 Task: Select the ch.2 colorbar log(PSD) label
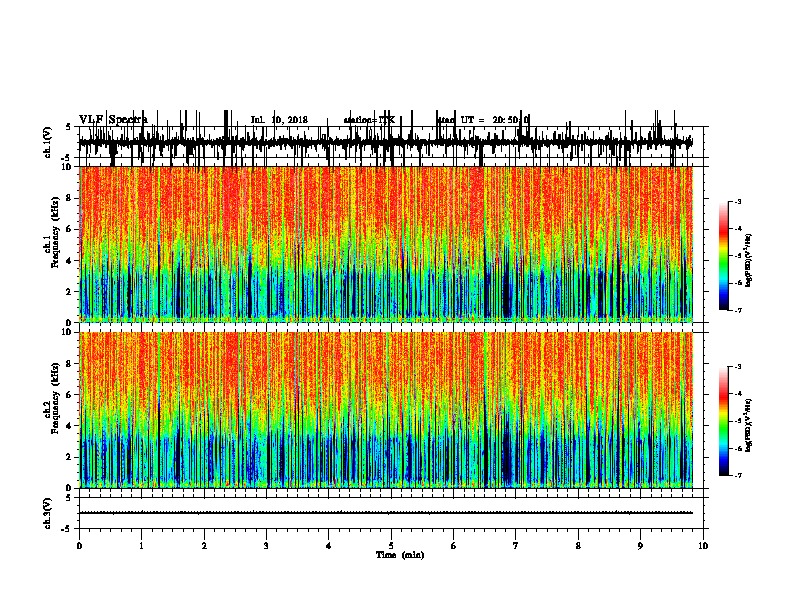point(748,425)
